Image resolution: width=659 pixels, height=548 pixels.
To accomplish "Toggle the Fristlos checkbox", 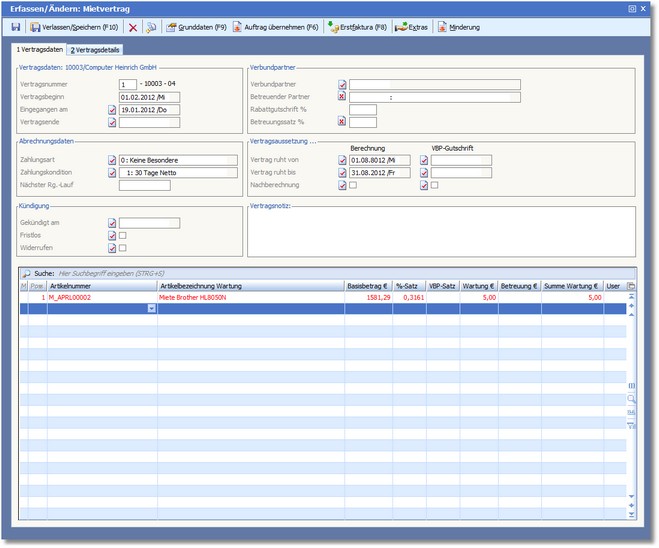I will click(x=123, y=235).
